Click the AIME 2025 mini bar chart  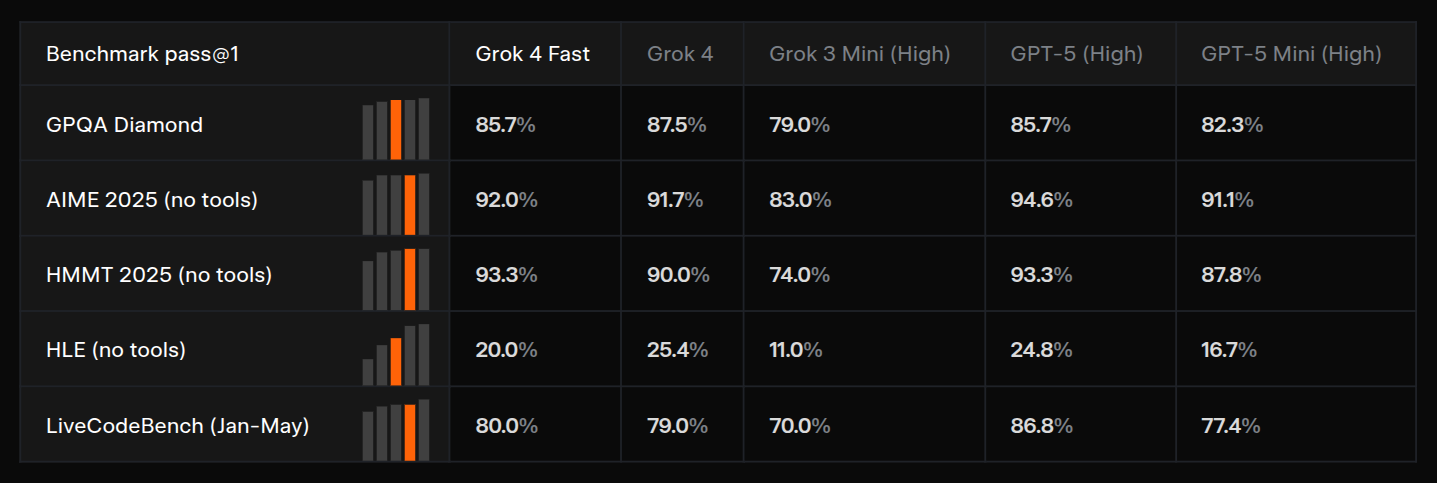[396, 204]
